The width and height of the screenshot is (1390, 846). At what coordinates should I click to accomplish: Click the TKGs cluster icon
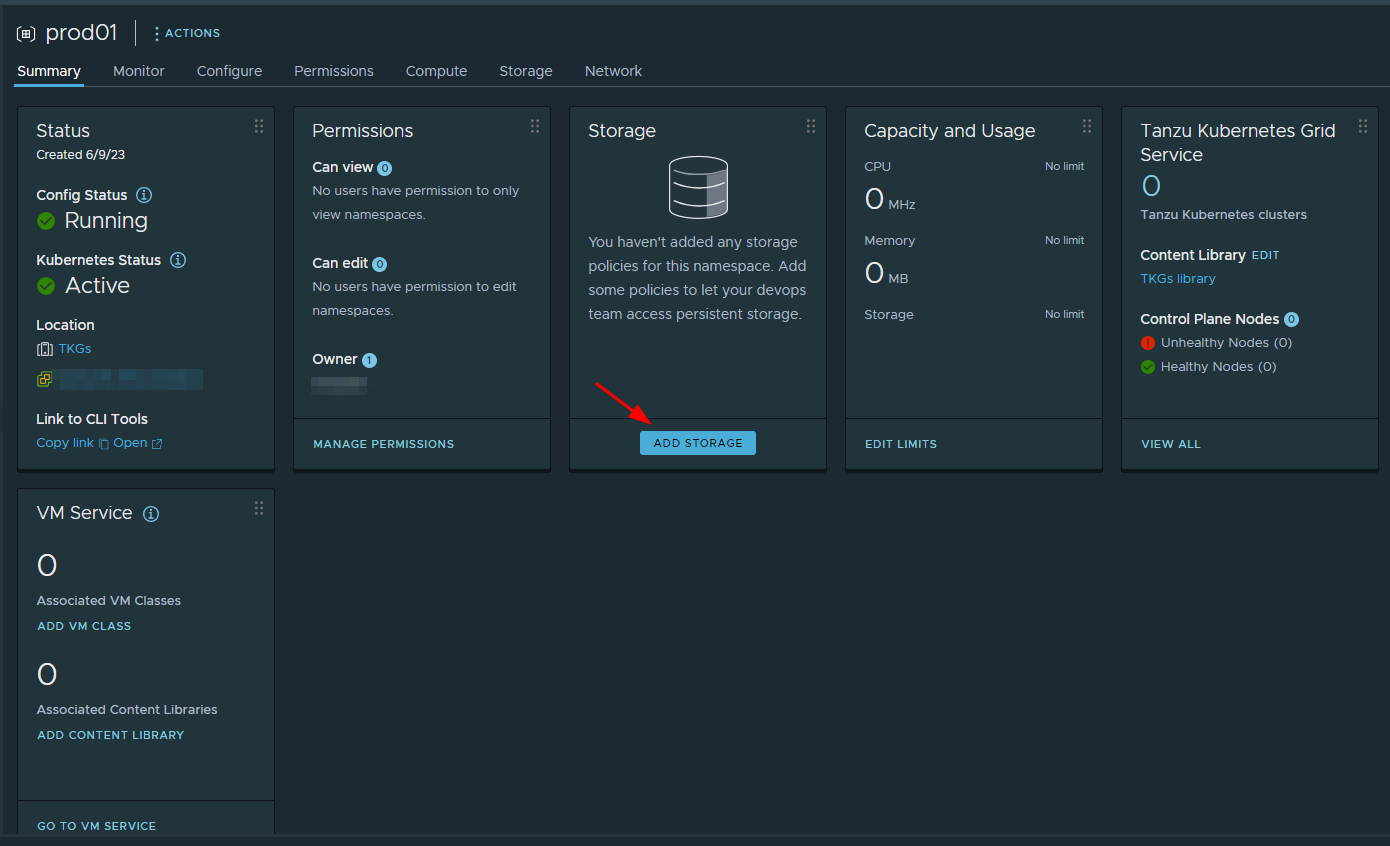[45, 349]
